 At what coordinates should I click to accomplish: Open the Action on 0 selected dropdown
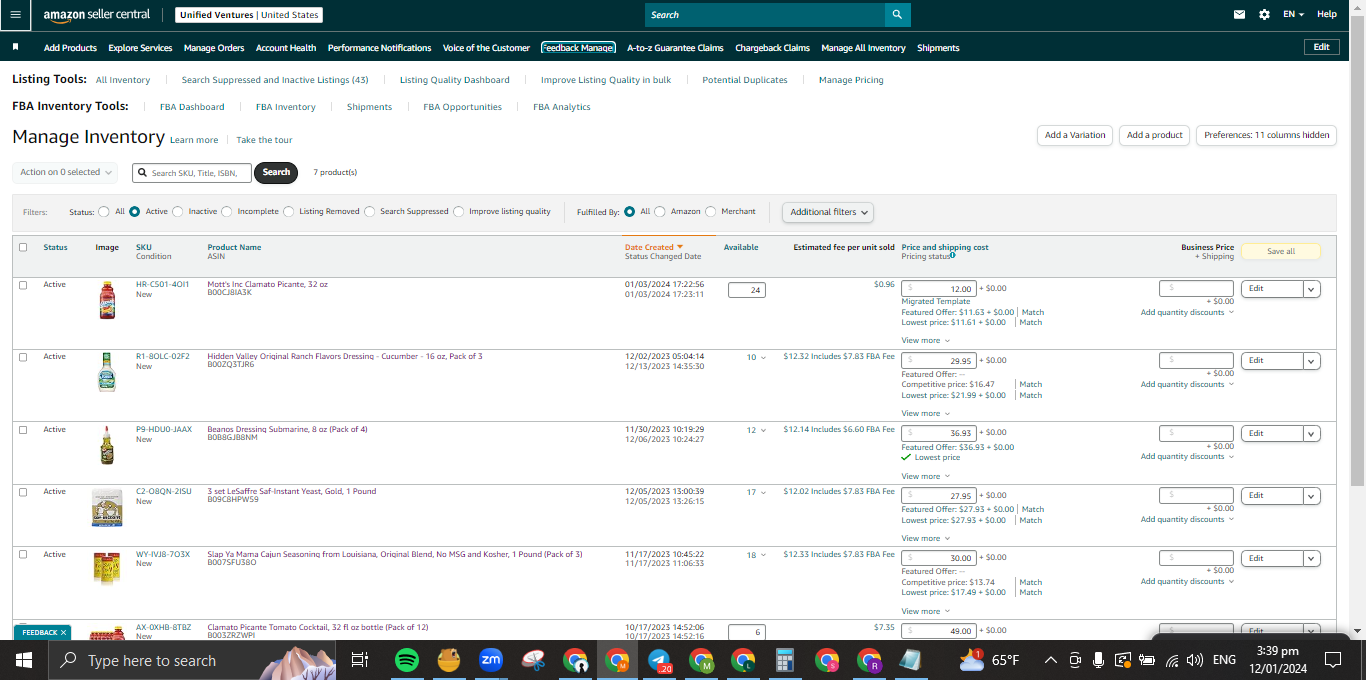[65, 172]
